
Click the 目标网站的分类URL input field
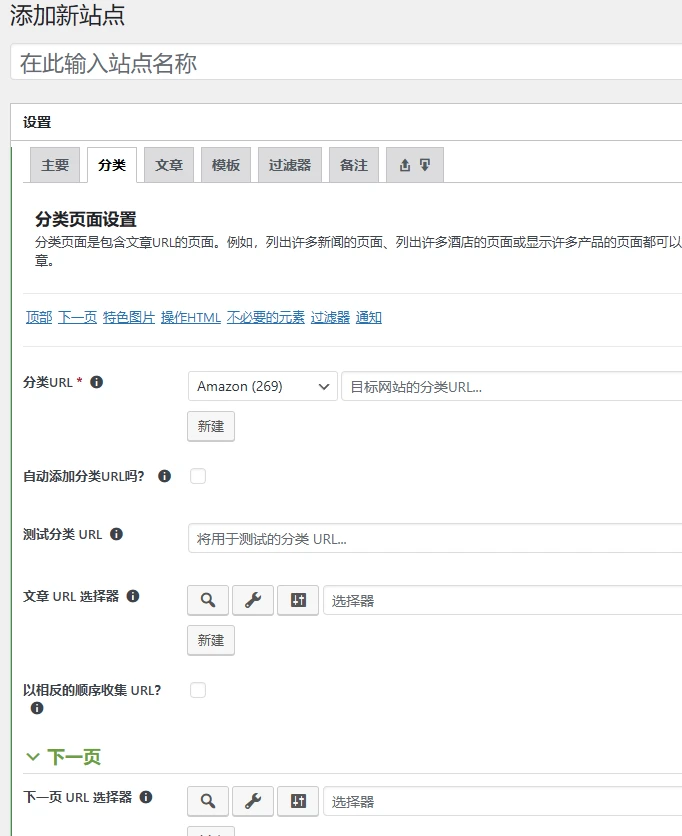tap(512, 387)
